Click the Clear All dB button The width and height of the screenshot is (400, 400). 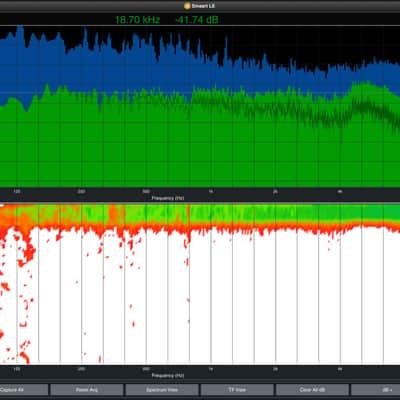[x=312, y=389]
